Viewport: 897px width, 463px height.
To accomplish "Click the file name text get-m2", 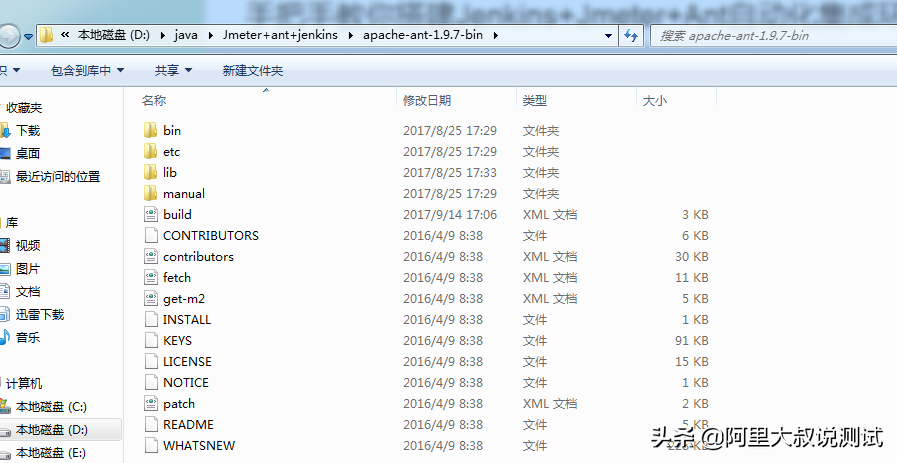I will coord(184,299).
